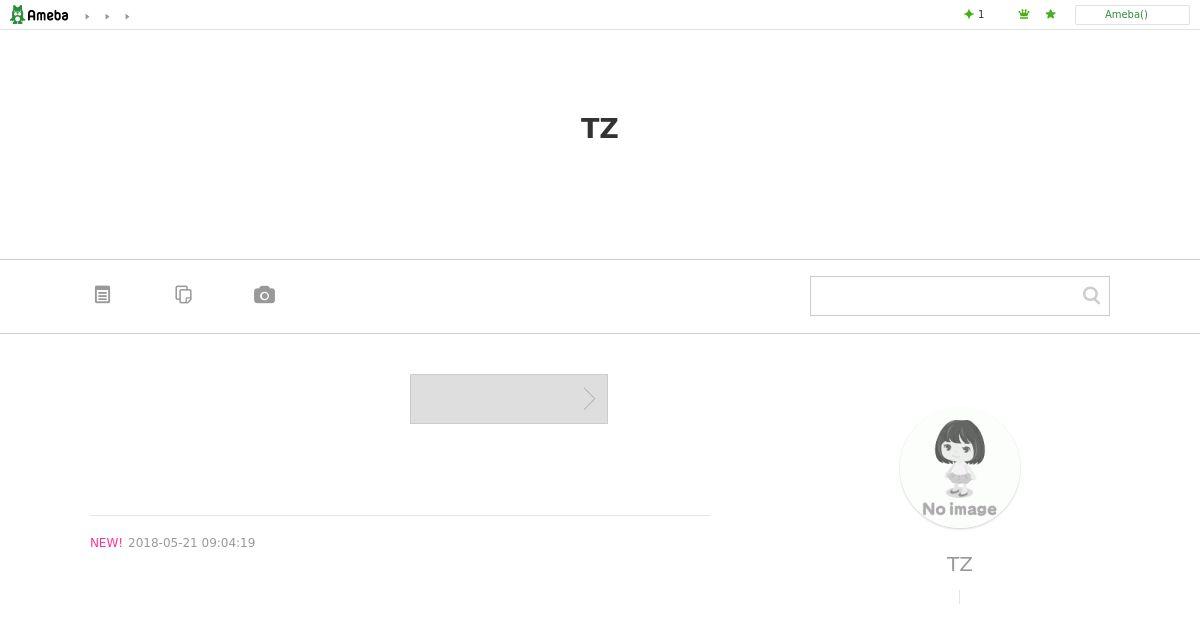
Task: Click the Ameba logo in header
Action: (39, 15)
